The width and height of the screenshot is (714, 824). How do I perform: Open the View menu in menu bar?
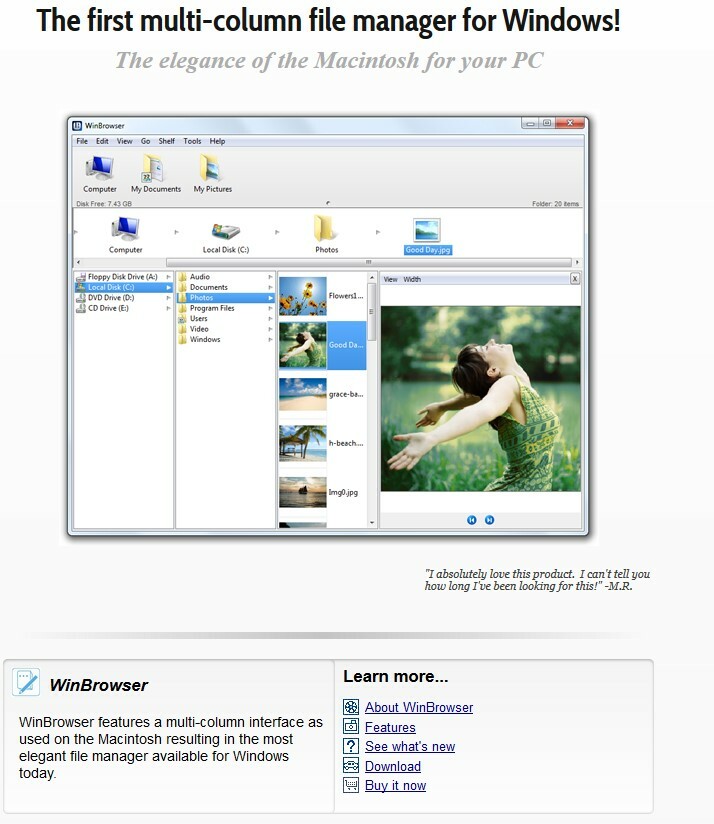point(125,141)
